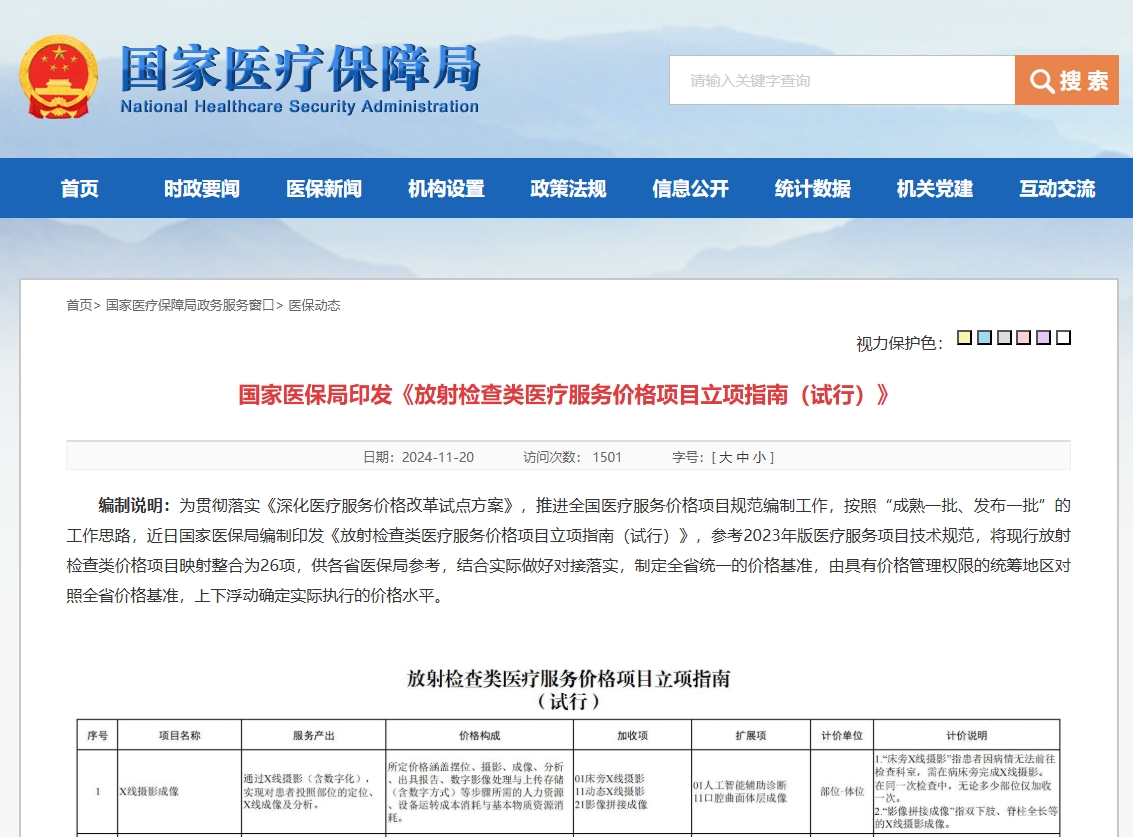The image size is (1133, 837).
Task: Select the yellow eye-protection color swatch
Action: tap(964, 338)
